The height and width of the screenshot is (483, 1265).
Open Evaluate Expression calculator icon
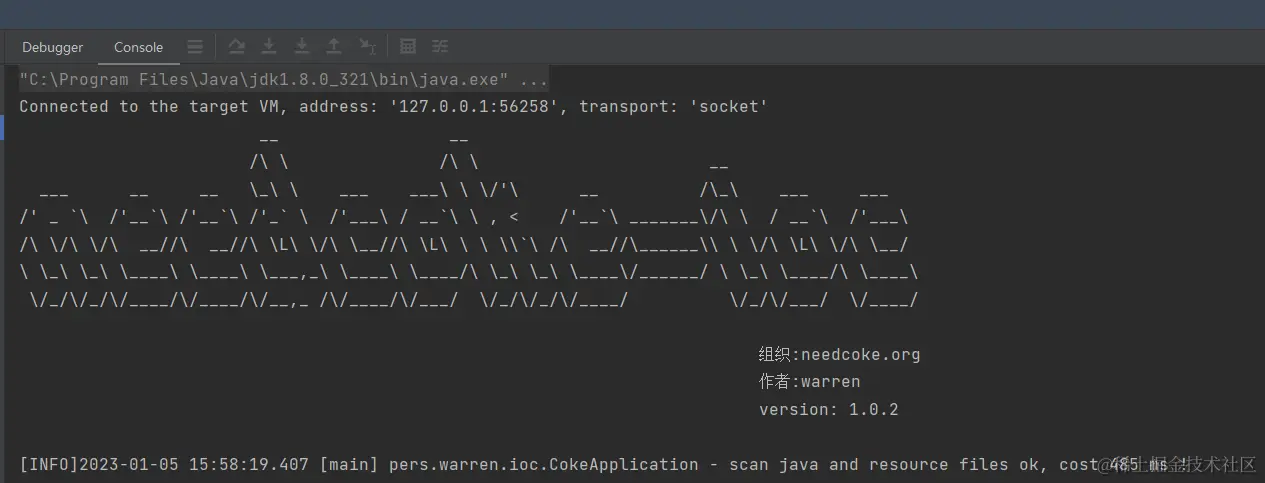[408, 46]
